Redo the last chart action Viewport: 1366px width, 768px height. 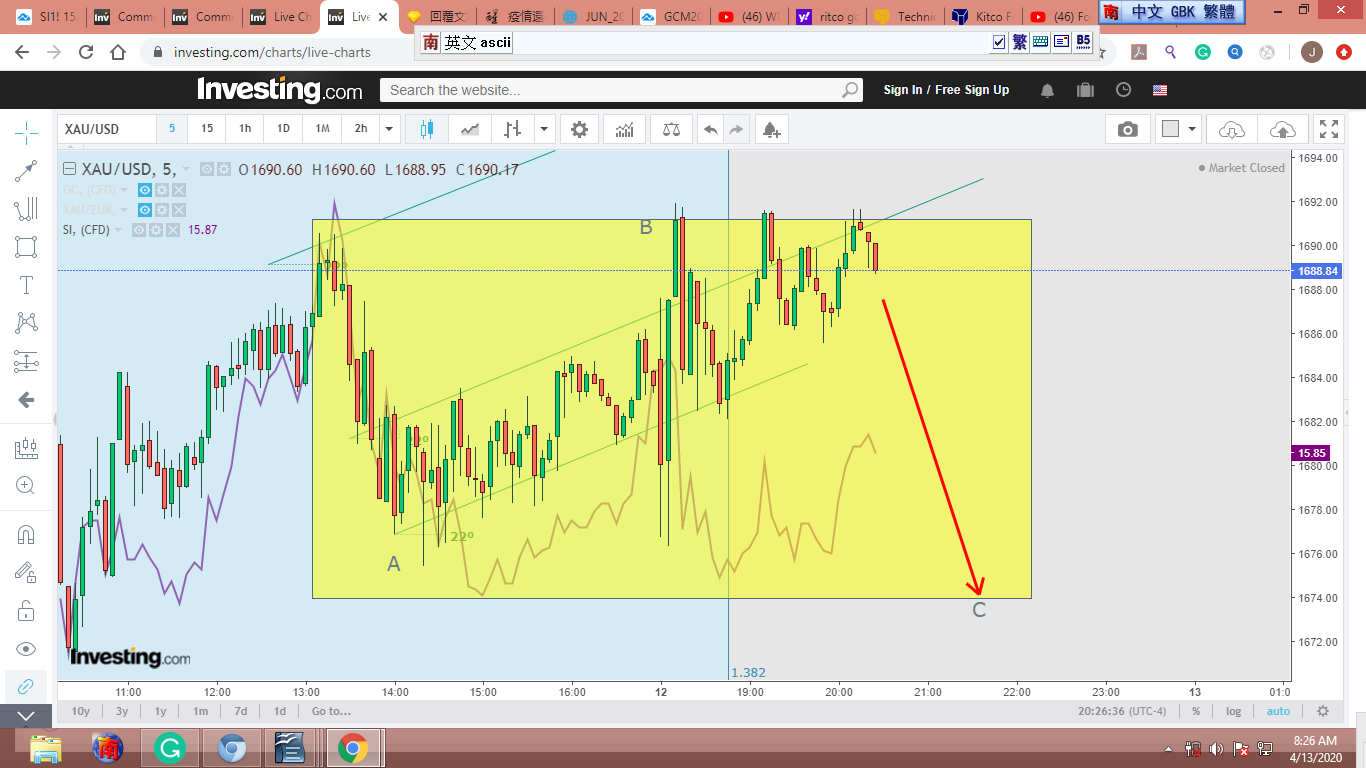pyautogui.click(x=737, y=129)
